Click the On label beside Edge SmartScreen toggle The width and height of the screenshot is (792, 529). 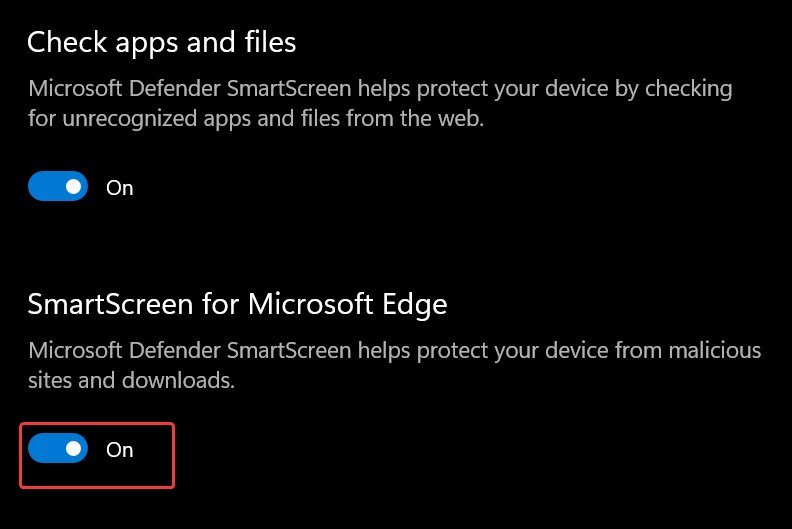coord(120,451)
